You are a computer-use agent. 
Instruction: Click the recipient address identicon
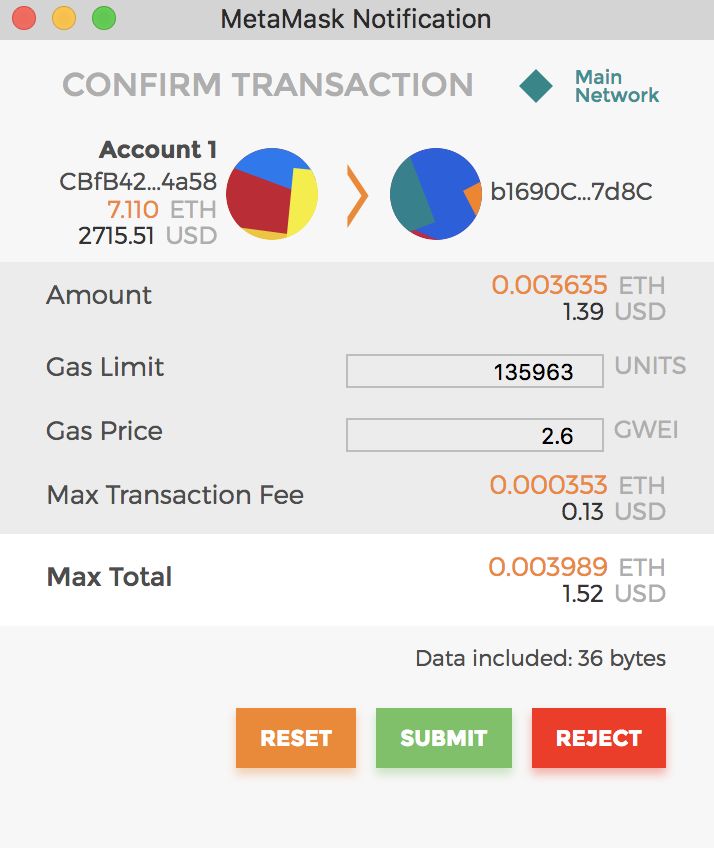[x=435, y=194]
